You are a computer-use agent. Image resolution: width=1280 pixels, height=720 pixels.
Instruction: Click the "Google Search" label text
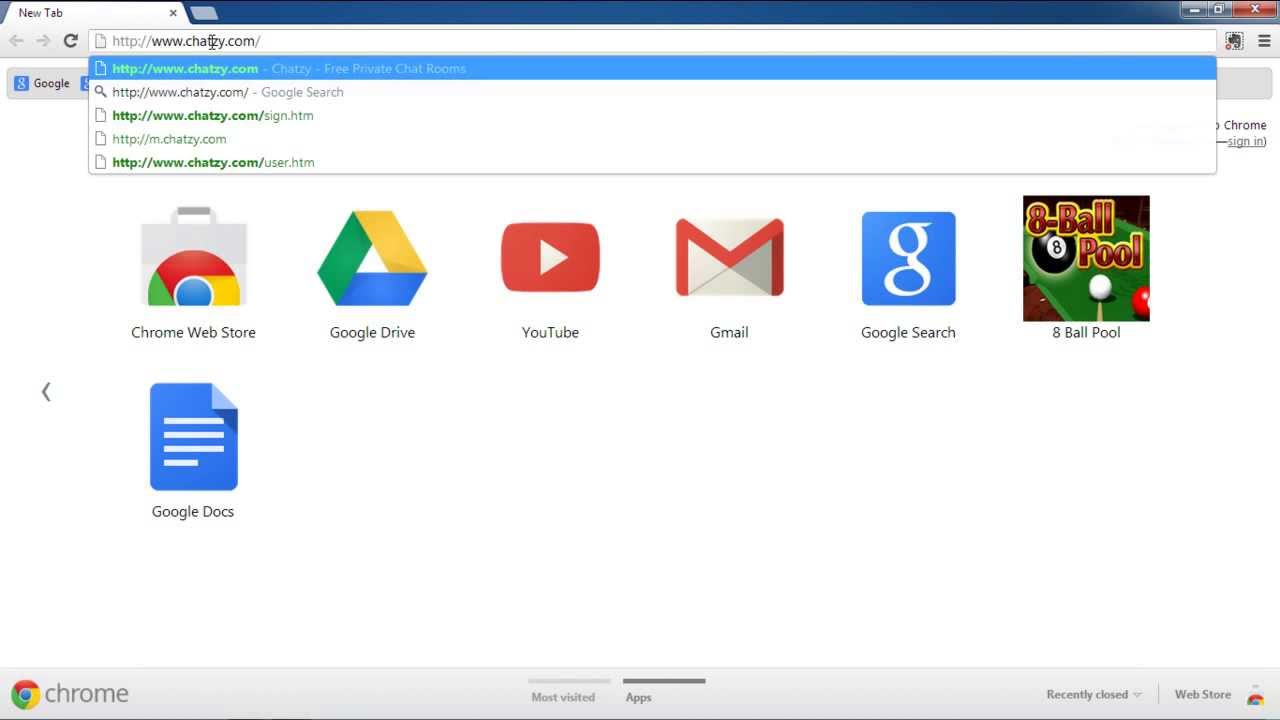pyautogui.click(x=908, y=332)
